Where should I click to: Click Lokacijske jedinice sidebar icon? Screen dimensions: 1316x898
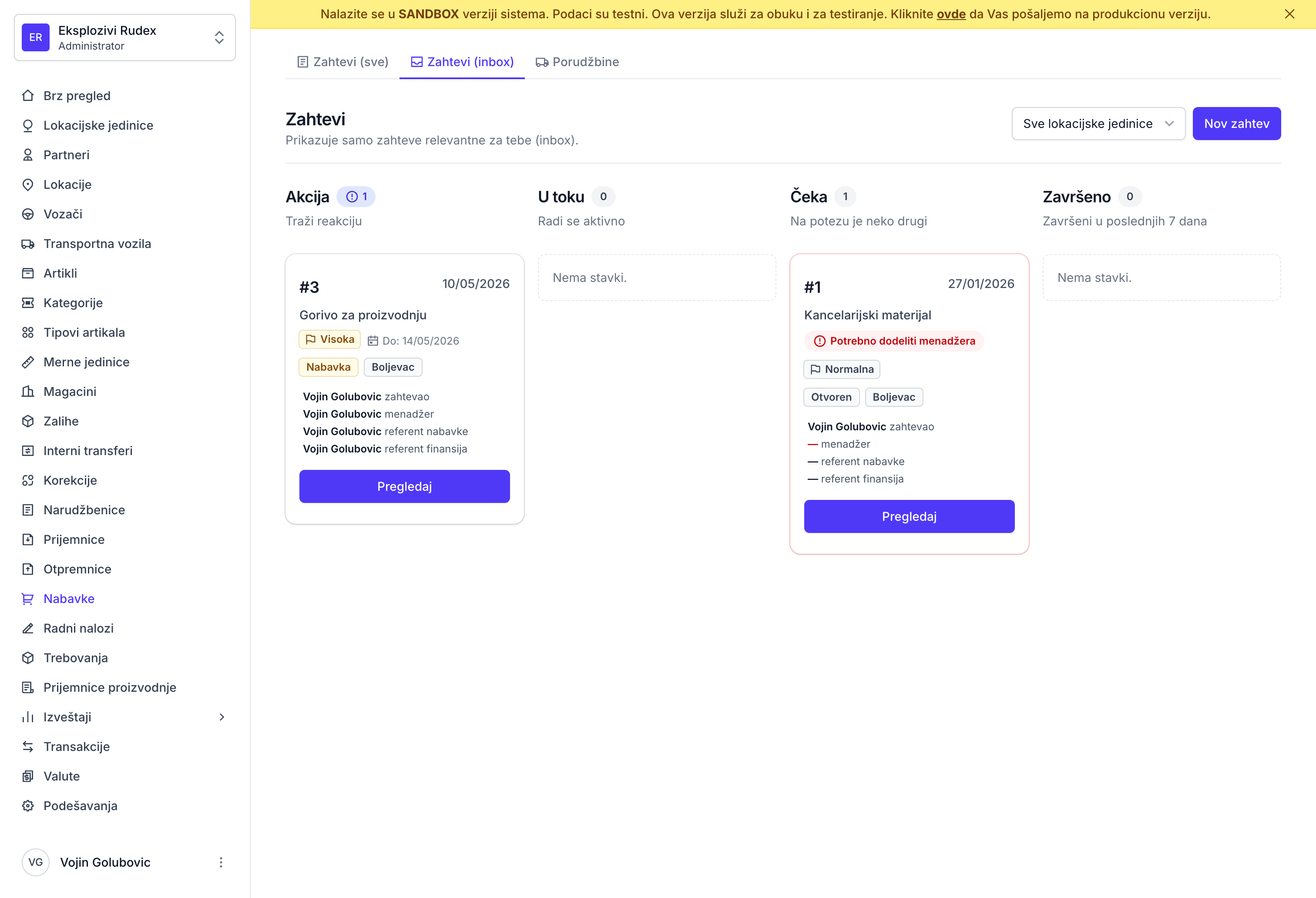[28, 125]
